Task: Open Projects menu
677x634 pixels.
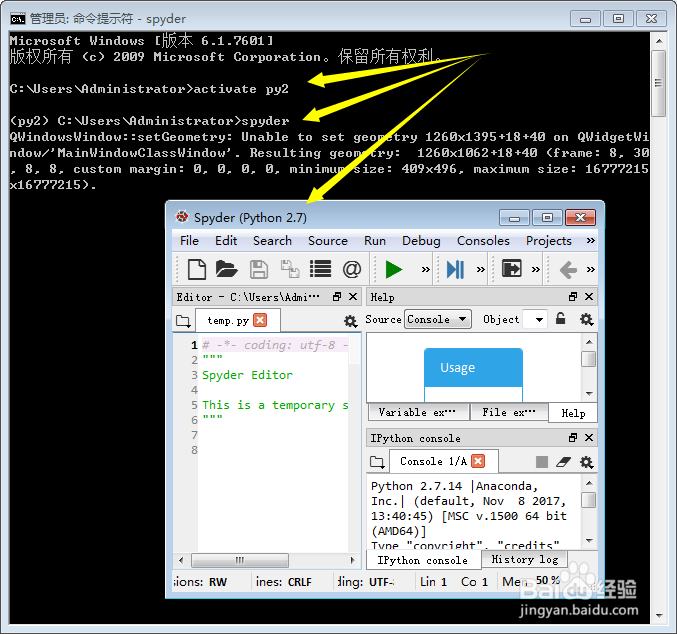Action: click(x=548, y=241)
